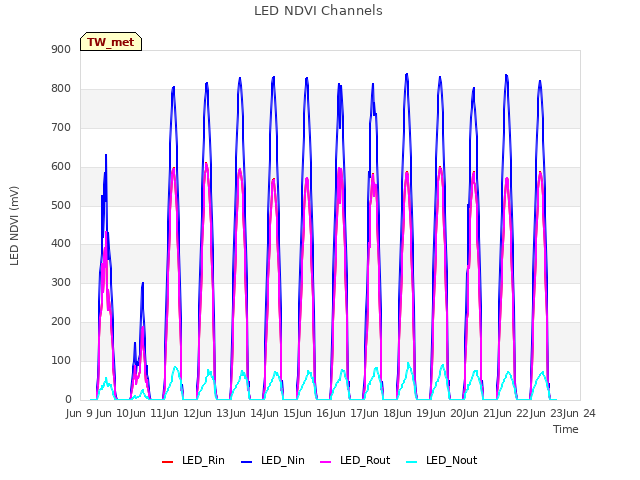Screen dimensions: 640x480
Task: Click the 800 y-axis tick value
Action: pos(61,89)
